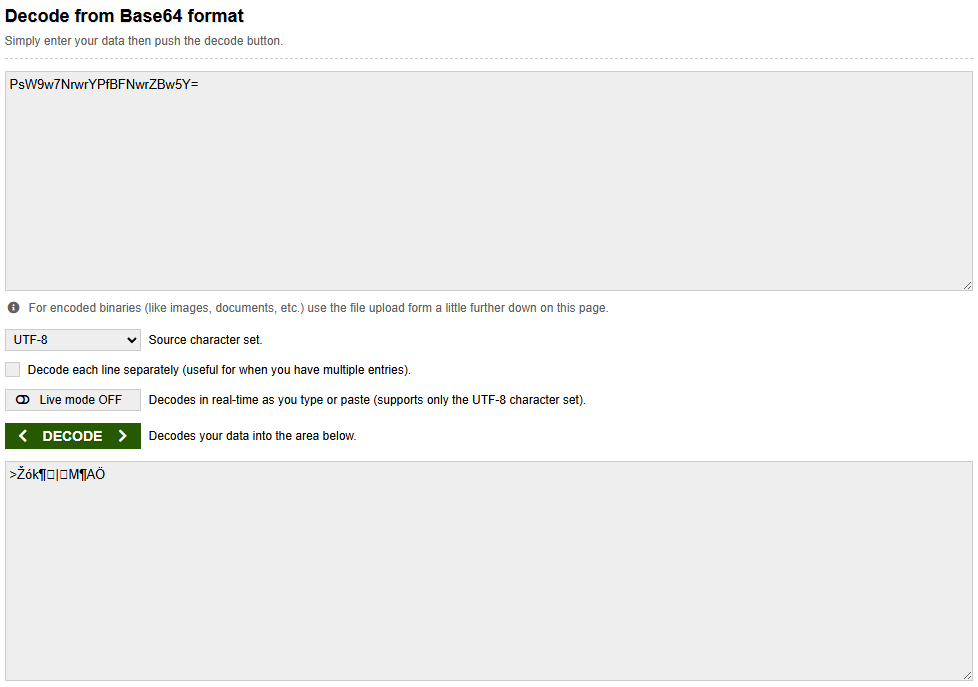Click the decoded output text line
The width and height of the screenshot is (978, 687).
(58, 475)
